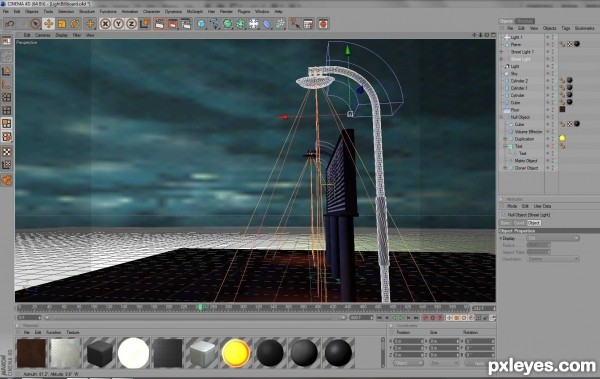Click the Apply button in Coordinates
This screenshot has width=600, height=379.
pos(479,363)
